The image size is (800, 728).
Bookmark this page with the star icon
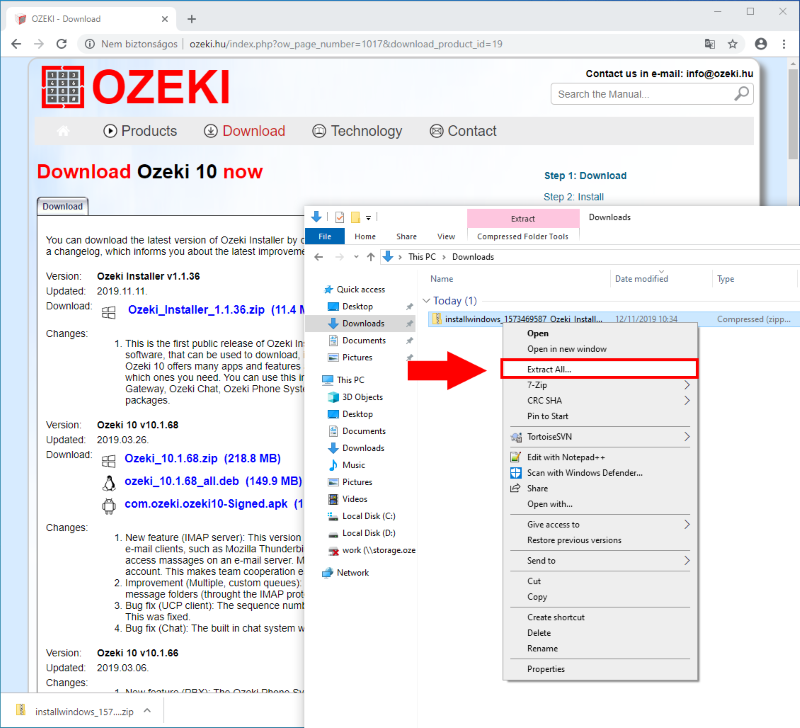(x=733, y=44)
